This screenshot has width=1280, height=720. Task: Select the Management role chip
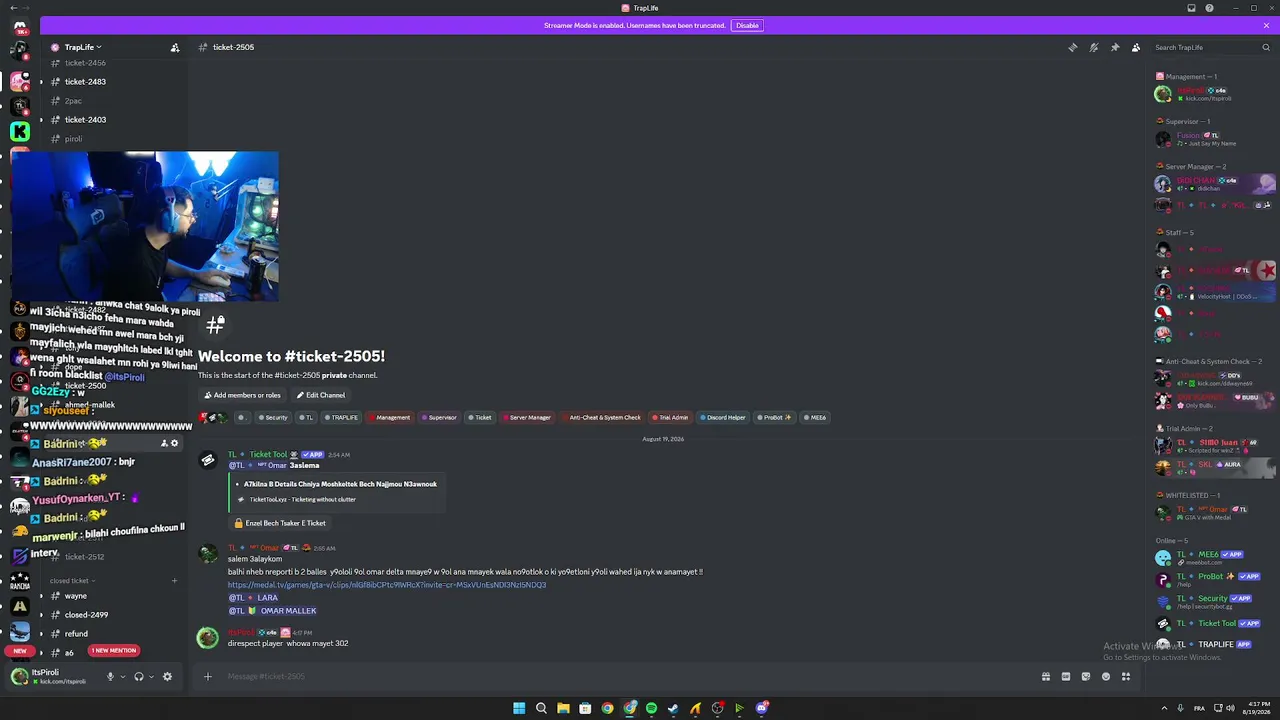pyautogui.click(x=390, y=418)
